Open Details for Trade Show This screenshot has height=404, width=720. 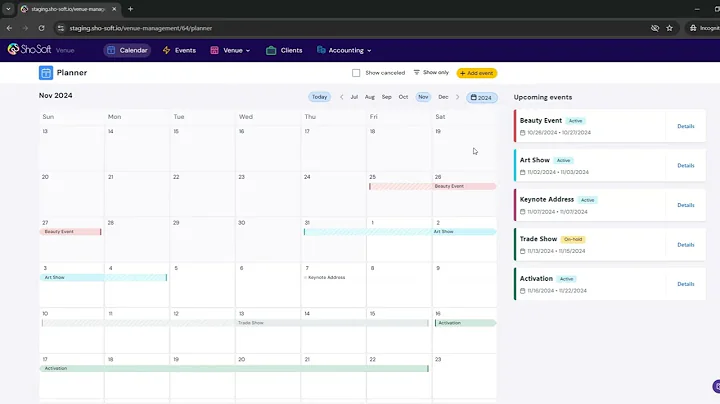[686, 245]
